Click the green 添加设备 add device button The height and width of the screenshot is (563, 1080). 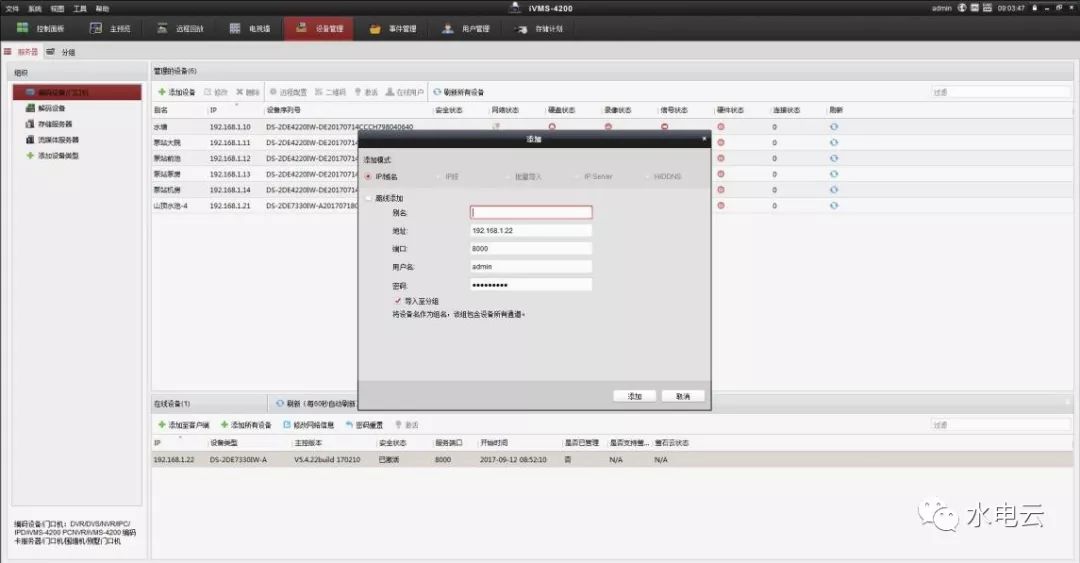[177, 92]
